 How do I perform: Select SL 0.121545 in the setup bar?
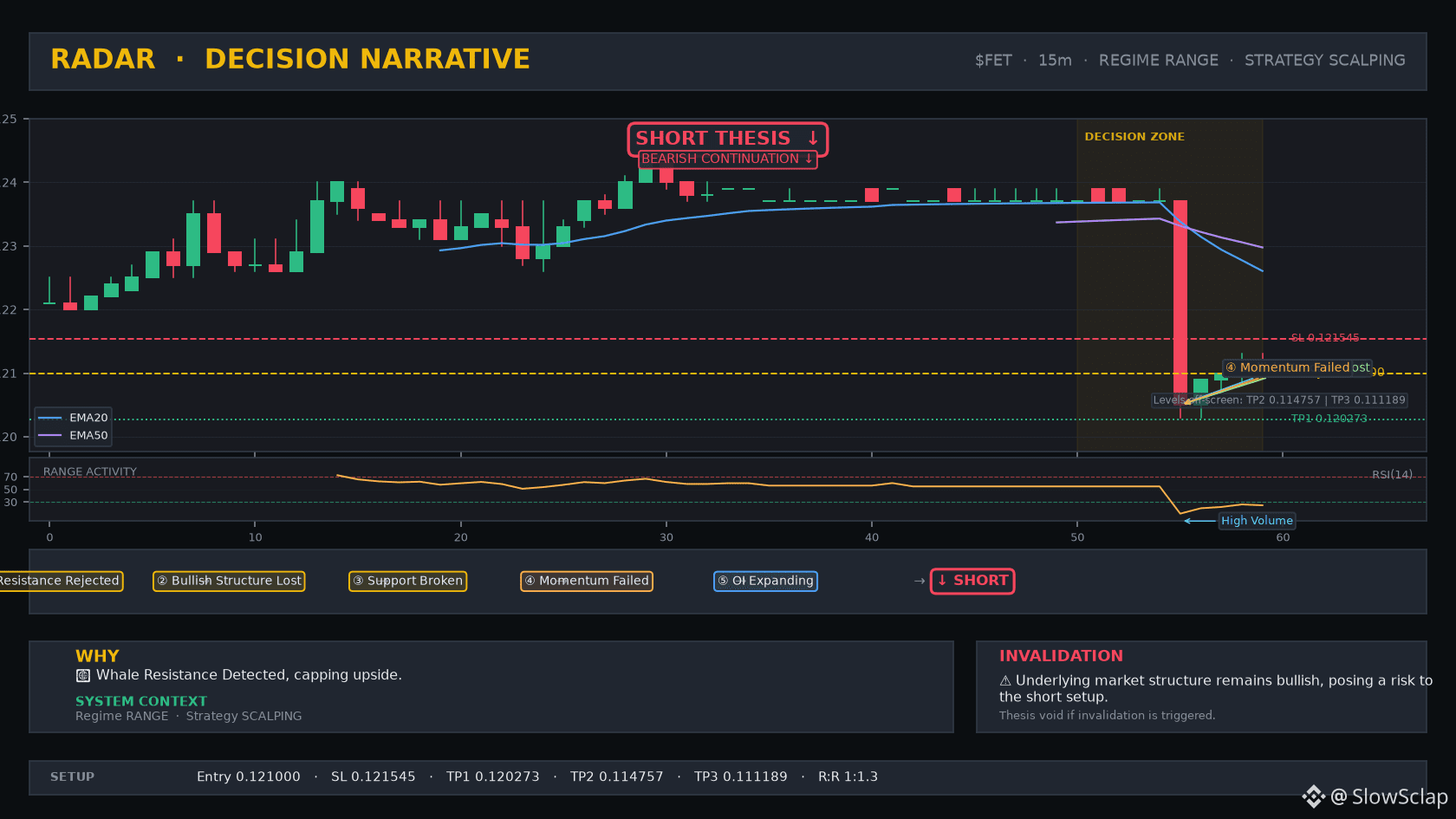click(x=374, y=777)
